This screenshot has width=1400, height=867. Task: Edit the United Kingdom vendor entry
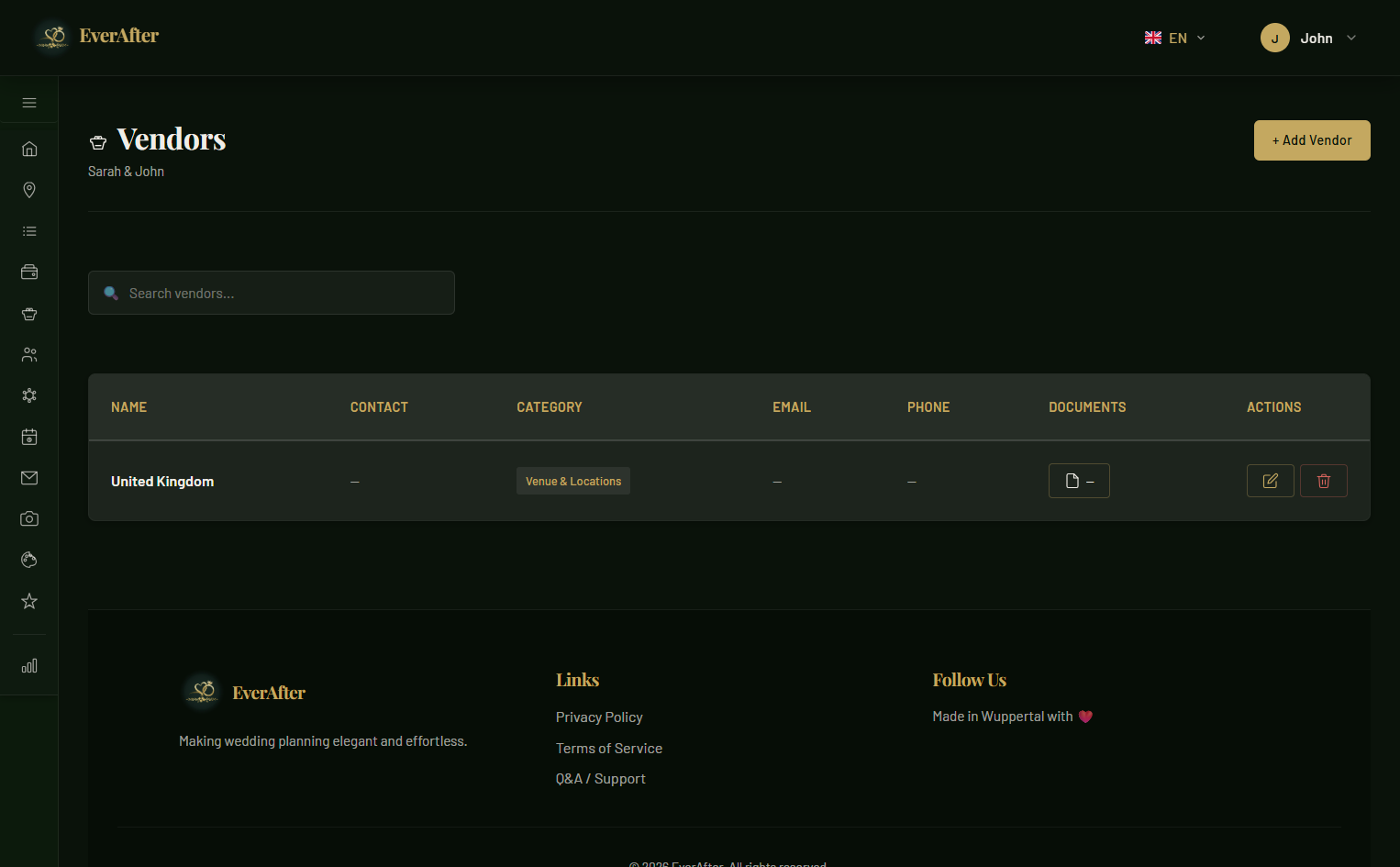(1270, 481)
